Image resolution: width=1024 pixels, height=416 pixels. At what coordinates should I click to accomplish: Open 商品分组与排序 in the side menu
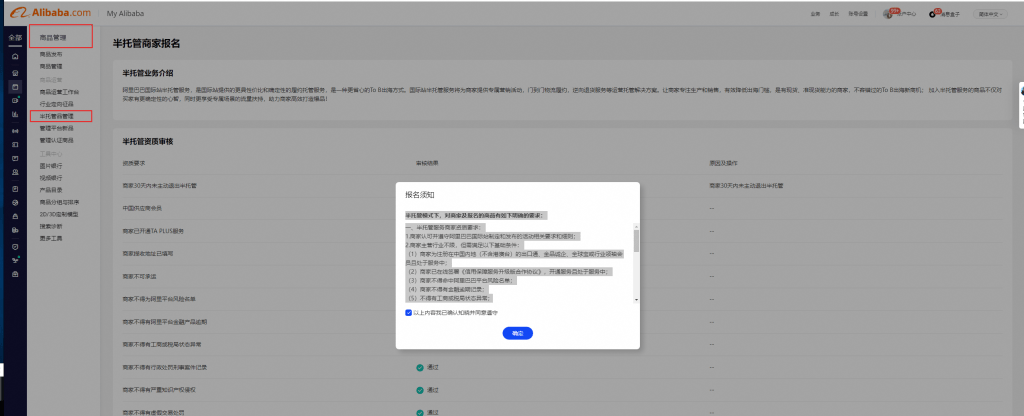click(59, 202)
